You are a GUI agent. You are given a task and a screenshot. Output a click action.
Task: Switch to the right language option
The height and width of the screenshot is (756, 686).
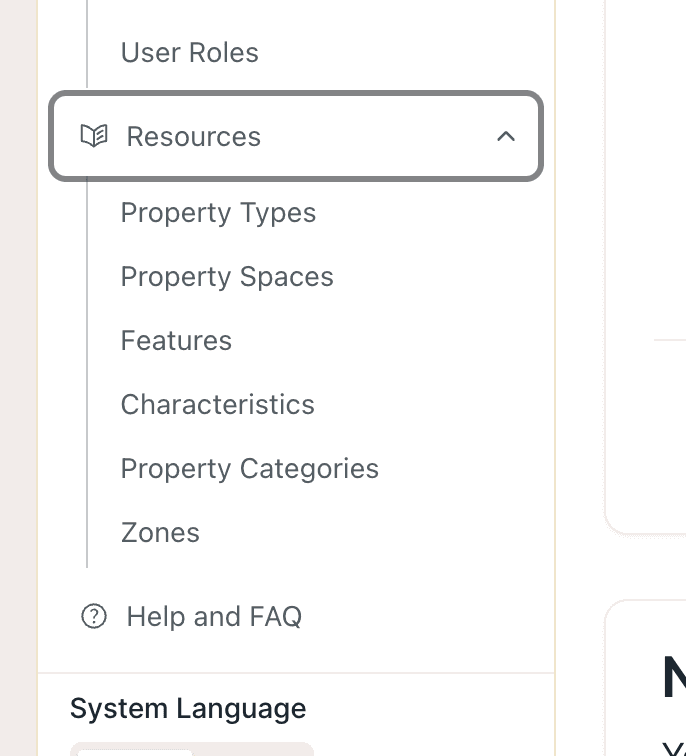pos(253,750)
